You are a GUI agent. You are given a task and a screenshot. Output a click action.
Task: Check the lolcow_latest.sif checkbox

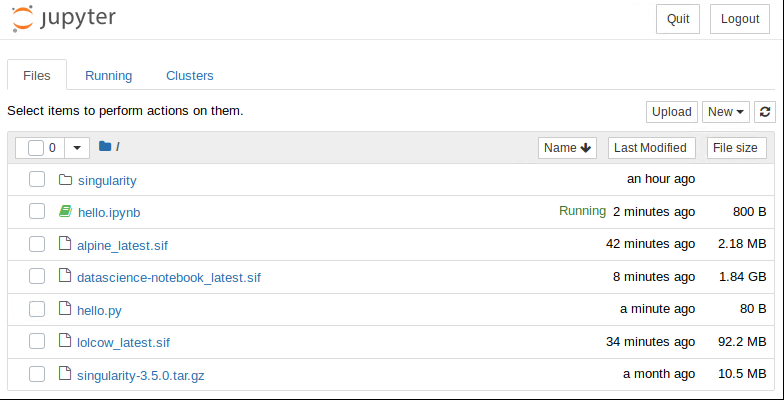(x=37, y=342)
